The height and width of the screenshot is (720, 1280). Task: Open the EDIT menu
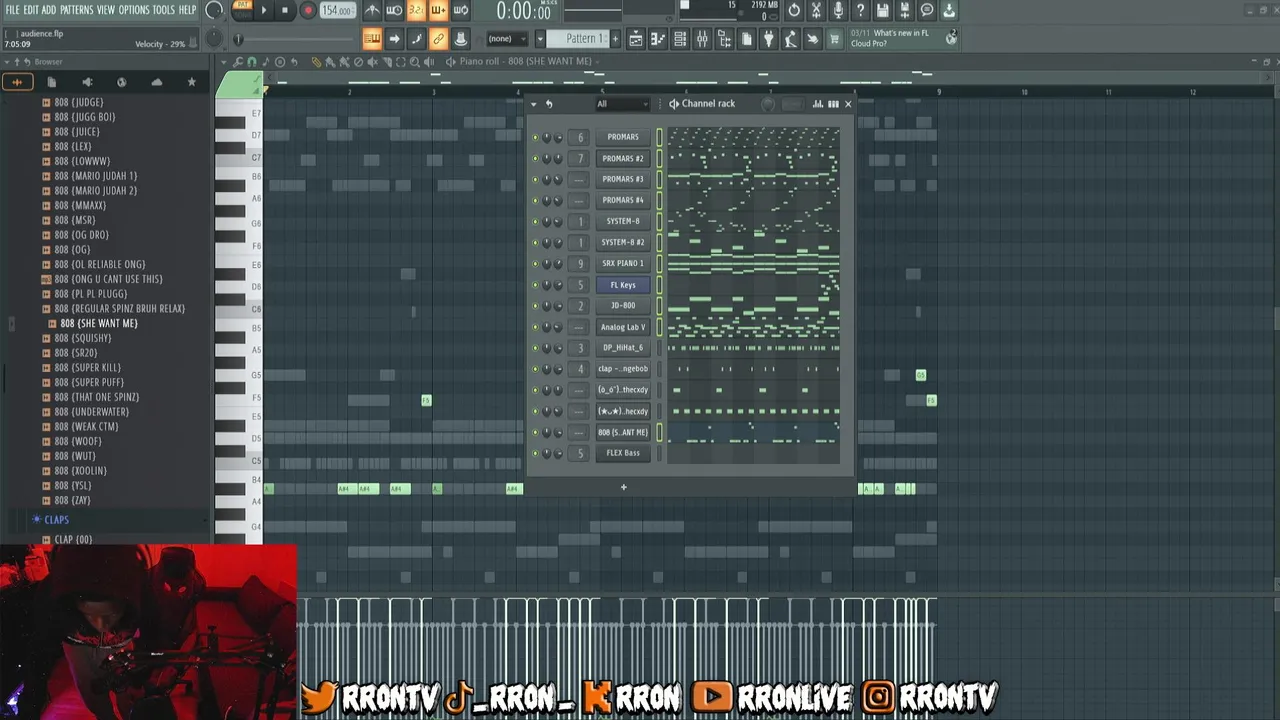31,10
